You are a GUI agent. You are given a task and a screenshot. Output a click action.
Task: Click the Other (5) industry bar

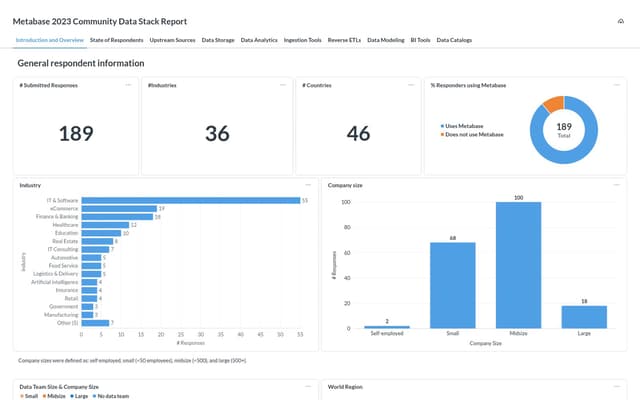[x=95, y=323]
